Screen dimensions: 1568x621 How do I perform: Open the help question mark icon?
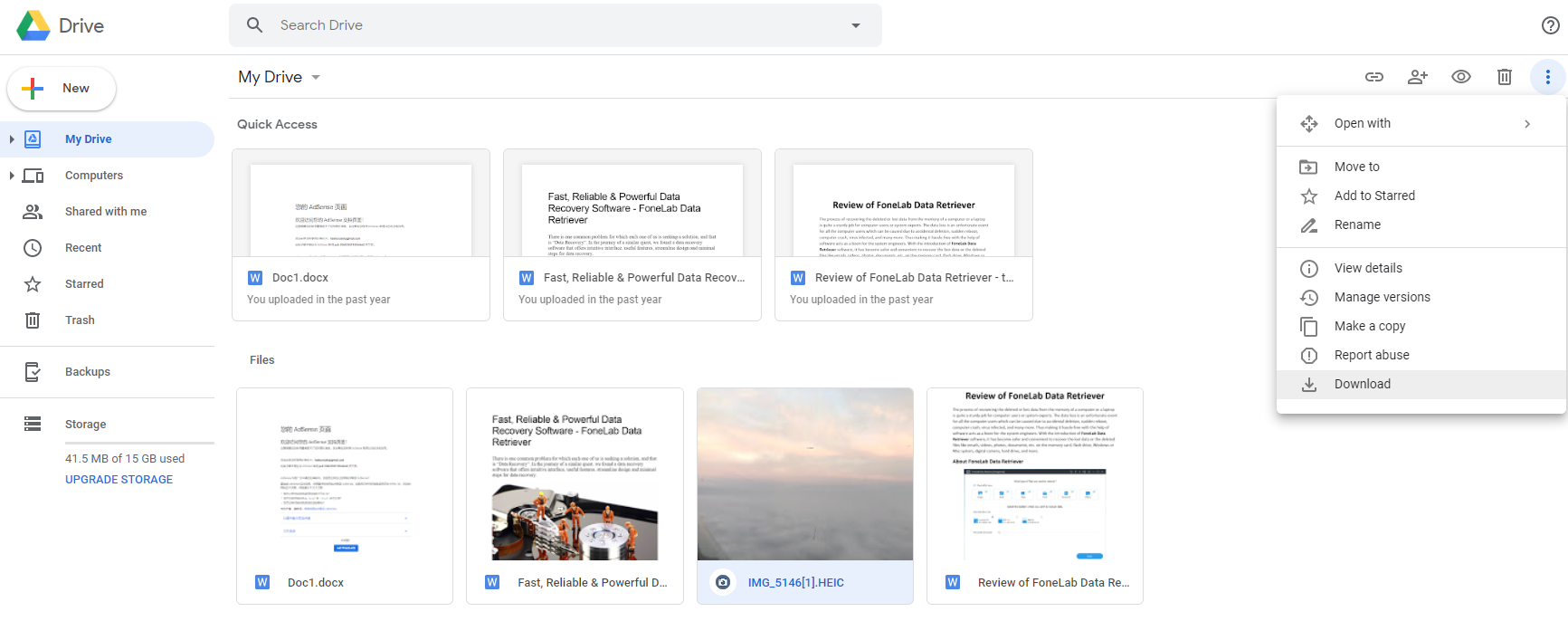coord(1550,25)
